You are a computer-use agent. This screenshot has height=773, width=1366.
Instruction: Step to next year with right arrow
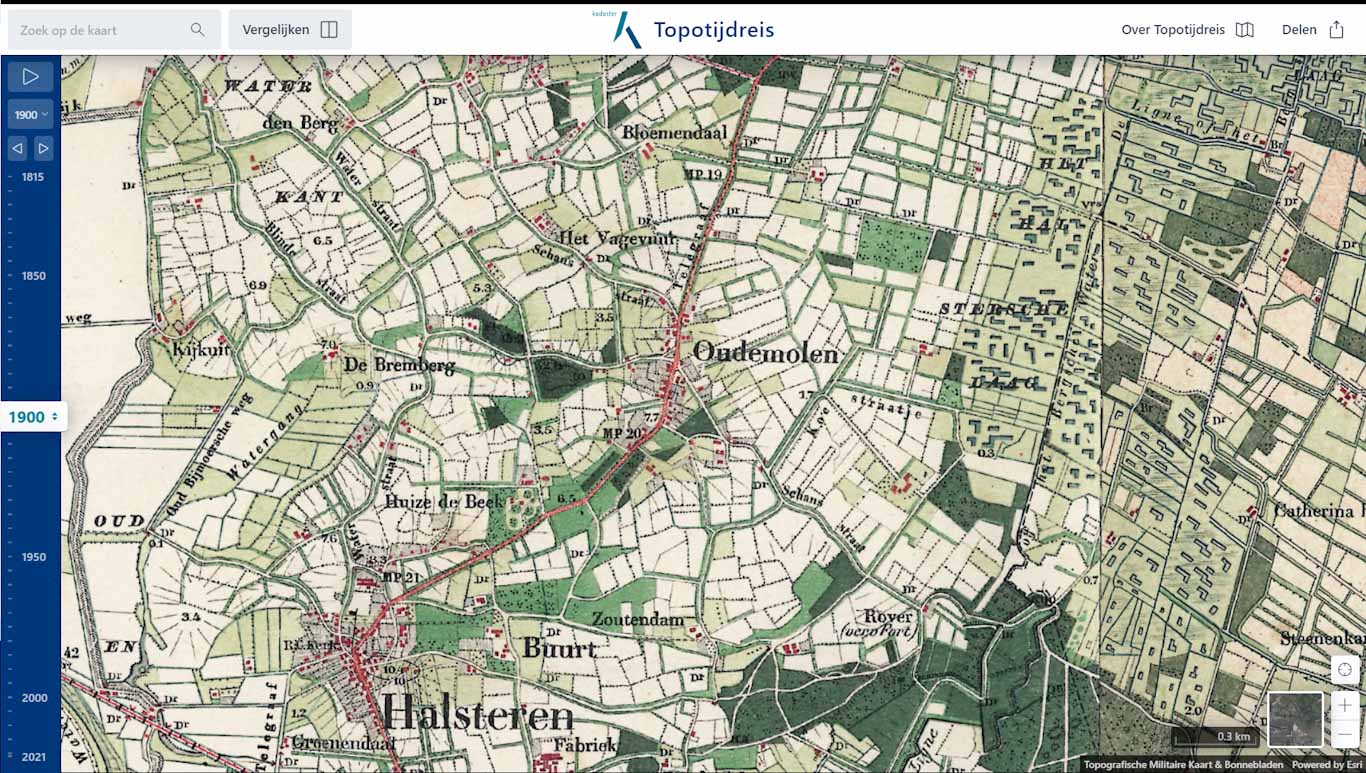click(43, 148)
